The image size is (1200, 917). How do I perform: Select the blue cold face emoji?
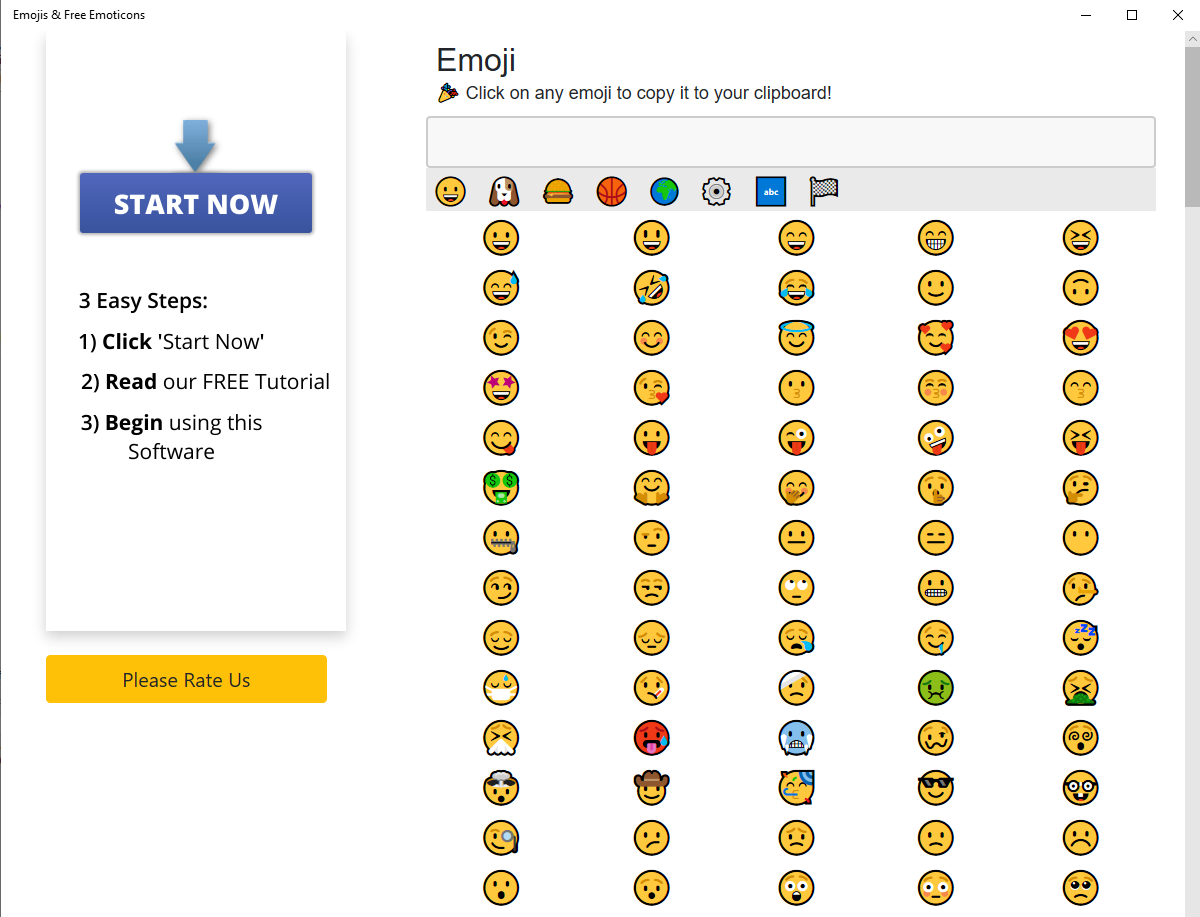[796, 738]
